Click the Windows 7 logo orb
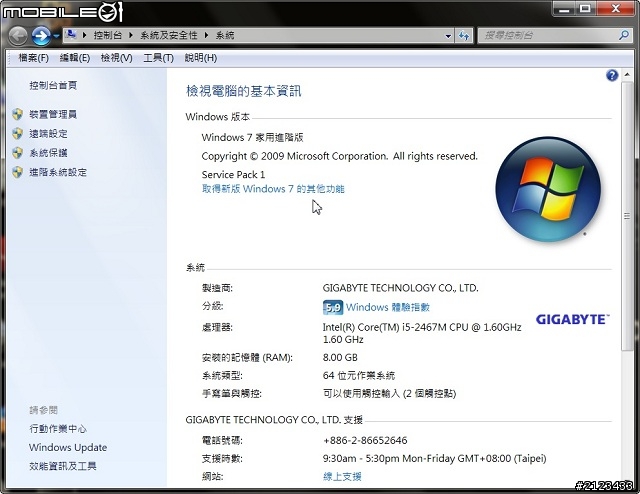The image size is (640, 494). coord(548,189)
